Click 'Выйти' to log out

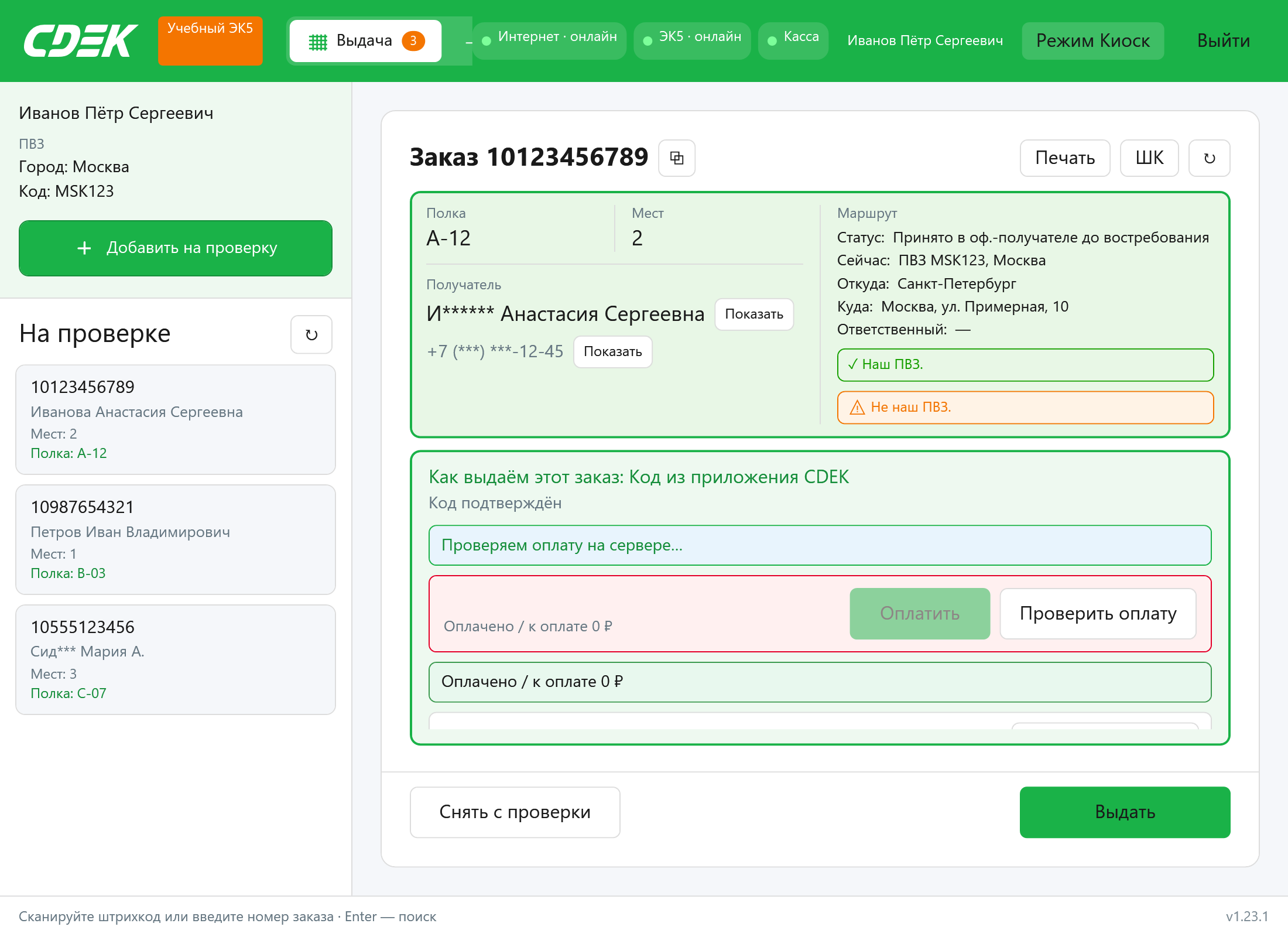click(x=1223, y=40)
